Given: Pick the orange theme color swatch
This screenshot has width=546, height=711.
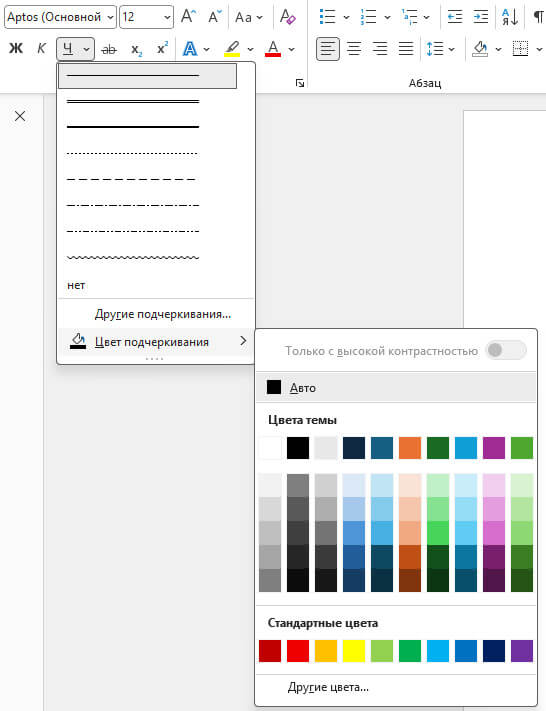Looking at the screenshot, I should point(410,448).
